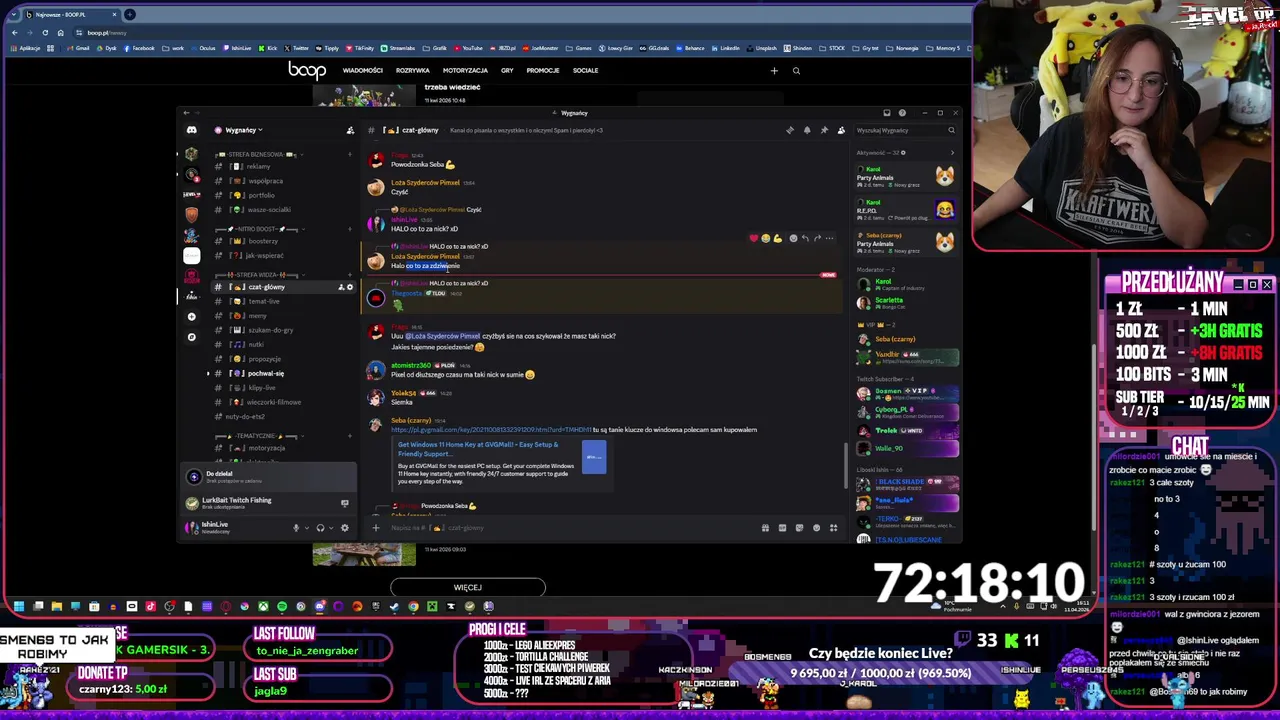Open pinned messages icon
The height and width of the screenshot is (720, 1280).
click(824, 130)
